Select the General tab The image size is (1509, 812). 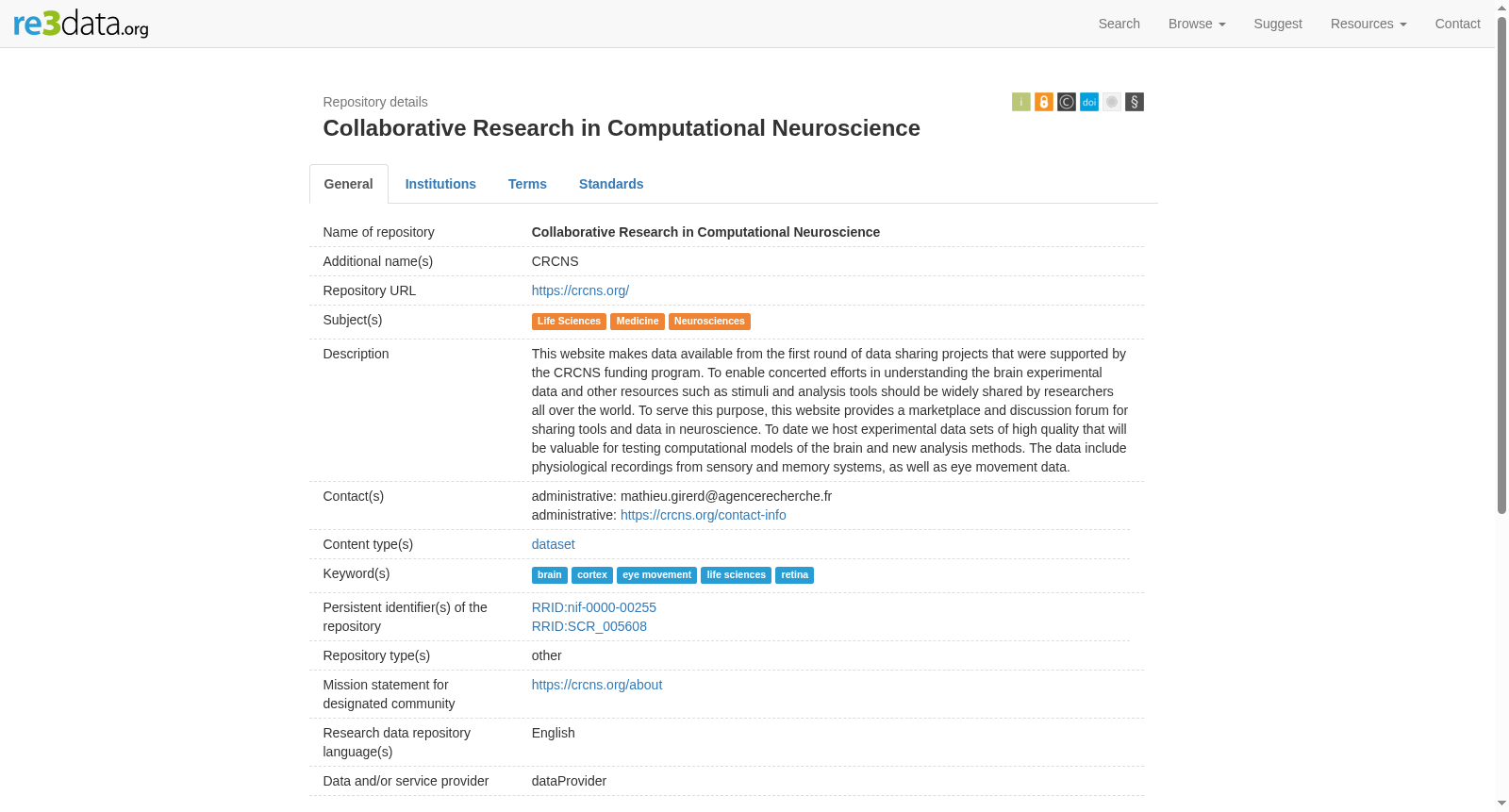pos(349,184)
